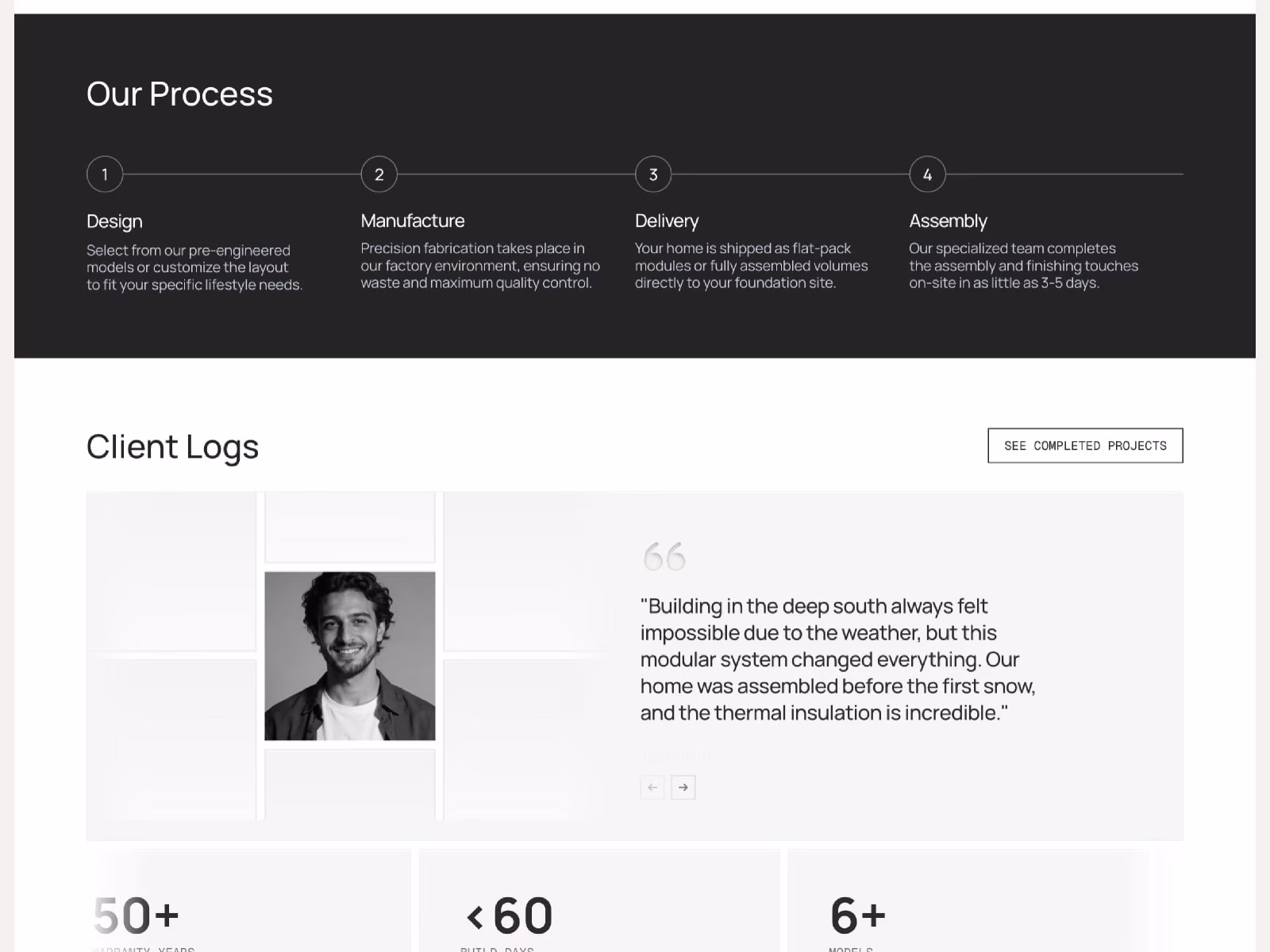Click the step 1 circle icon

click(x=105, y=175)
